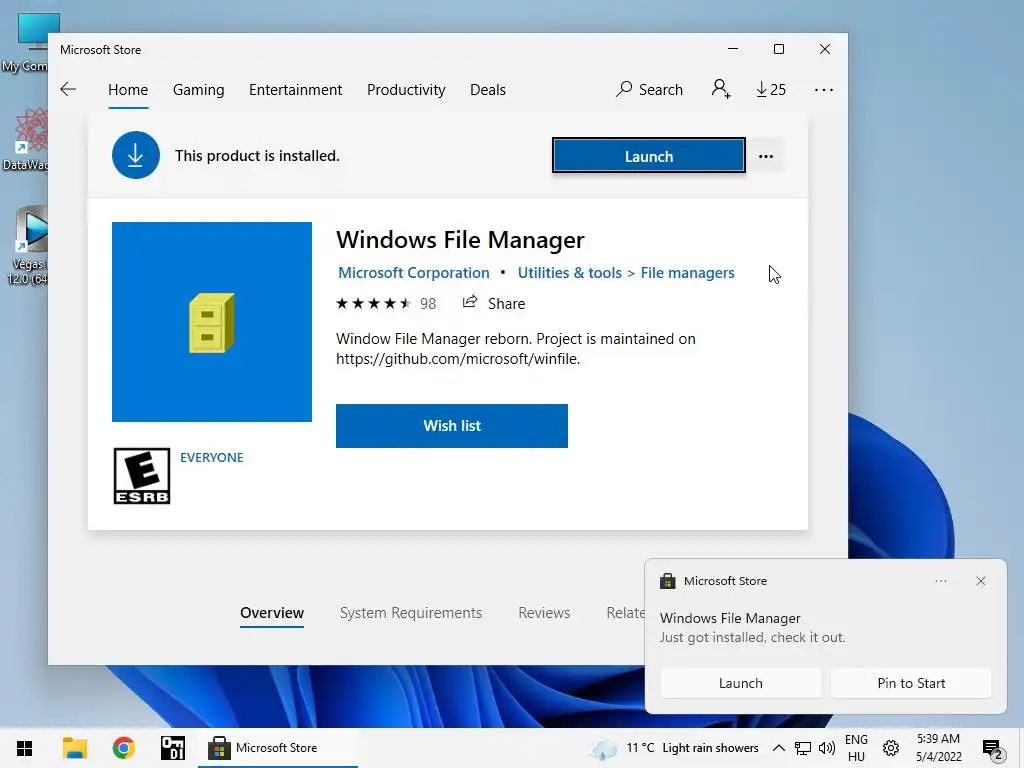Click Launch in the notification toast

(741, 683)
